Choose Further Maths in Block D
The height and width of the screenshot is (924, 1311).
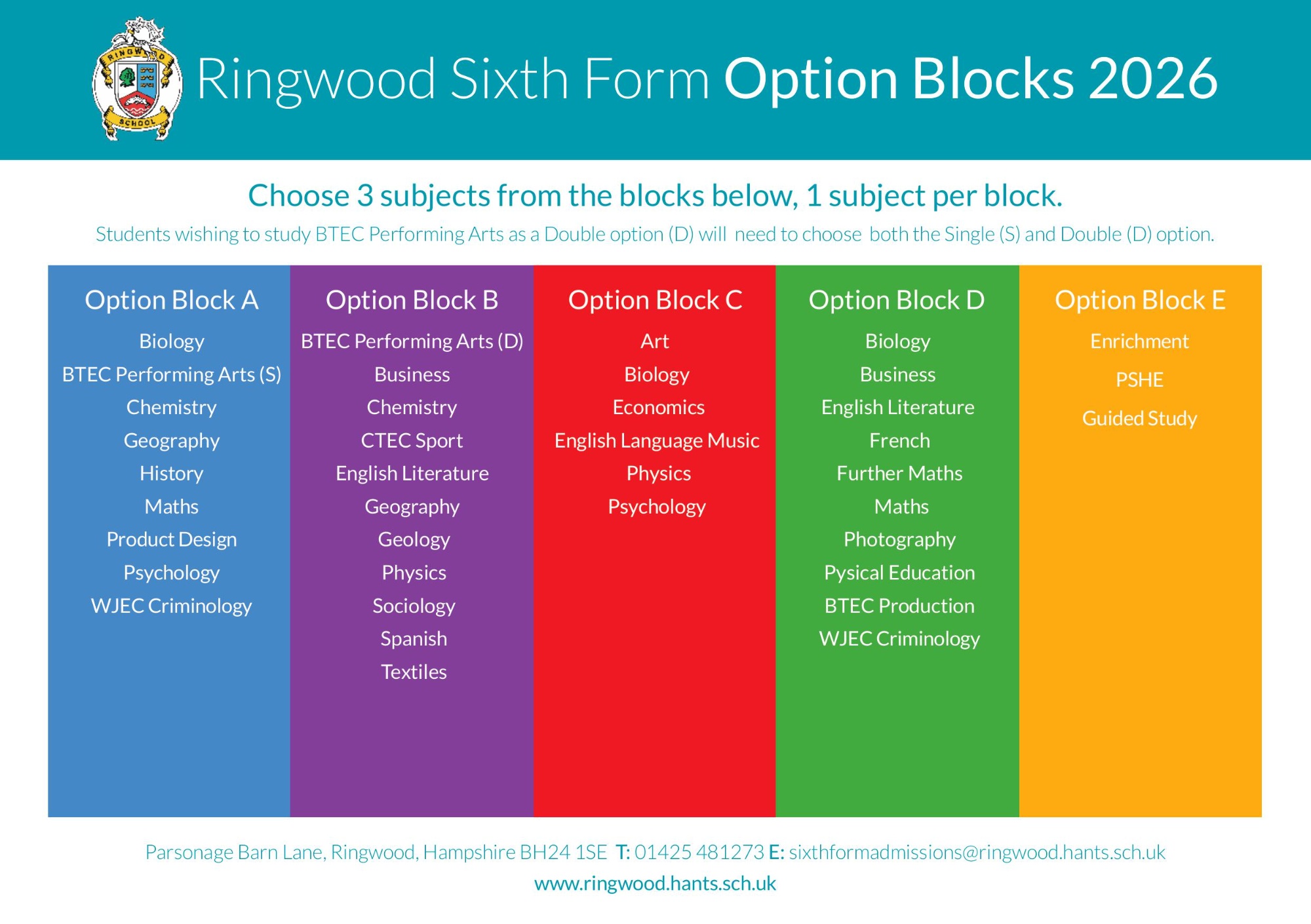click(x=899, y=473)
